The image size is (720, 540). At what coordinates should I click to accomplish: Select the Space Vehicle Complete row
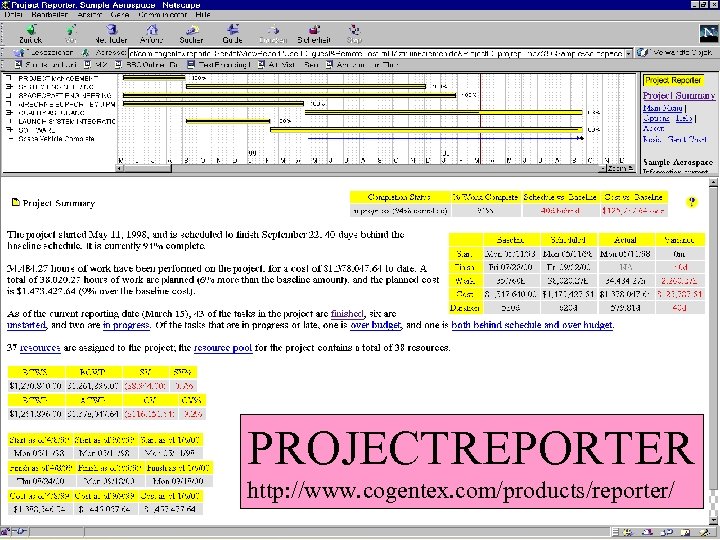click(x=56, y=139)
